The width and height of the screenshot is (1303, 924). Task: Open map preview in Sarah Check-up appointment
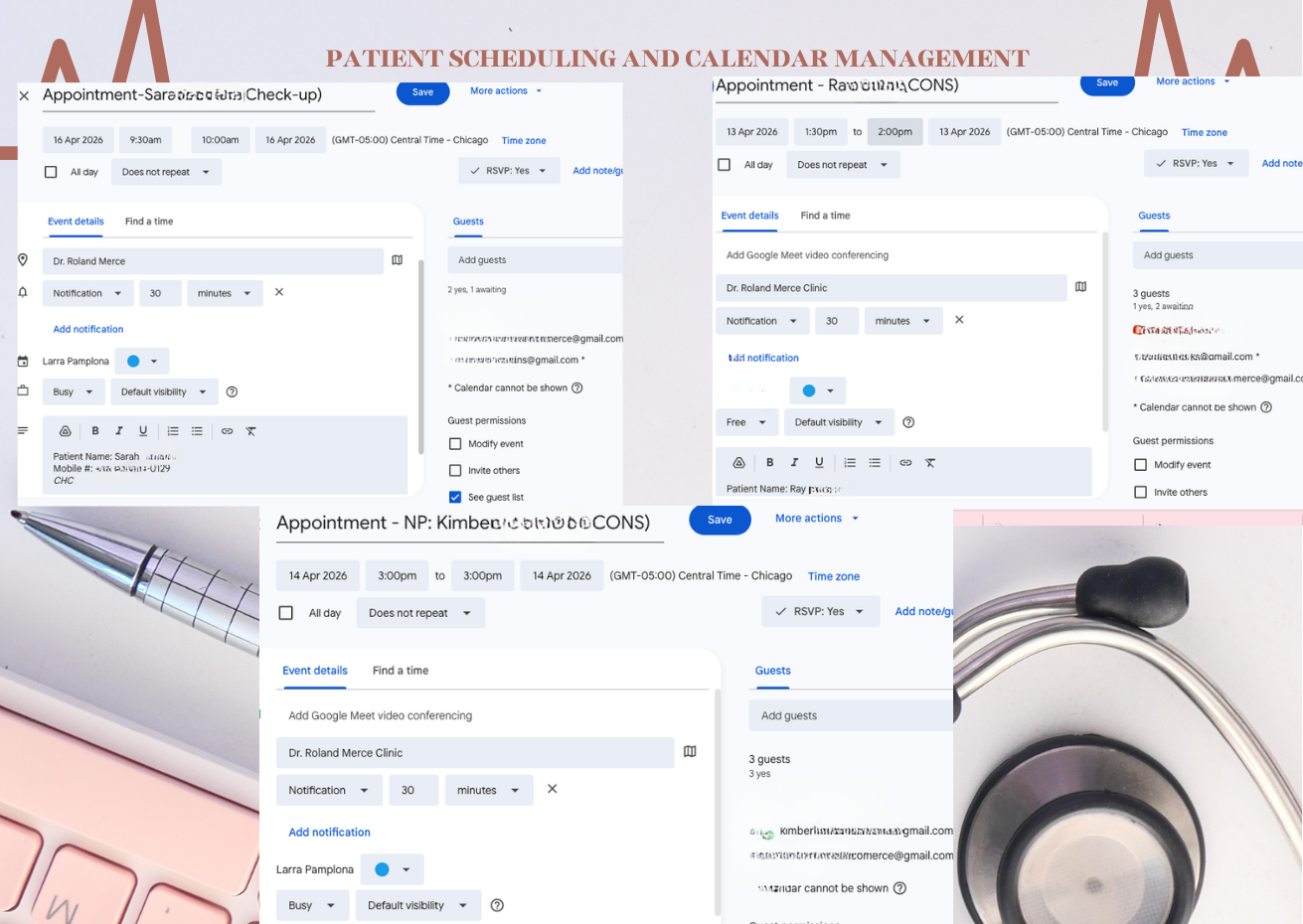(x=398, y=260)
